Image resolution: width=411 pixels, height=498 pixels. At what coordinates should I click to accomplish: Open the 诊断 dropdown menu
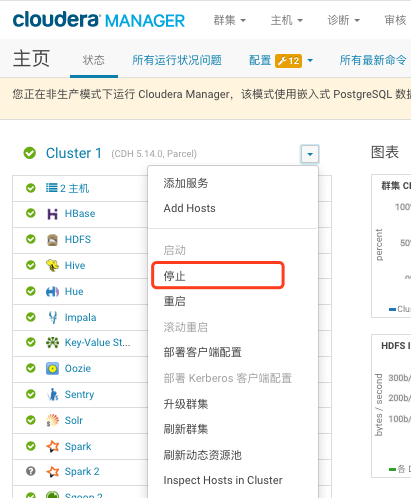[343, 20]
